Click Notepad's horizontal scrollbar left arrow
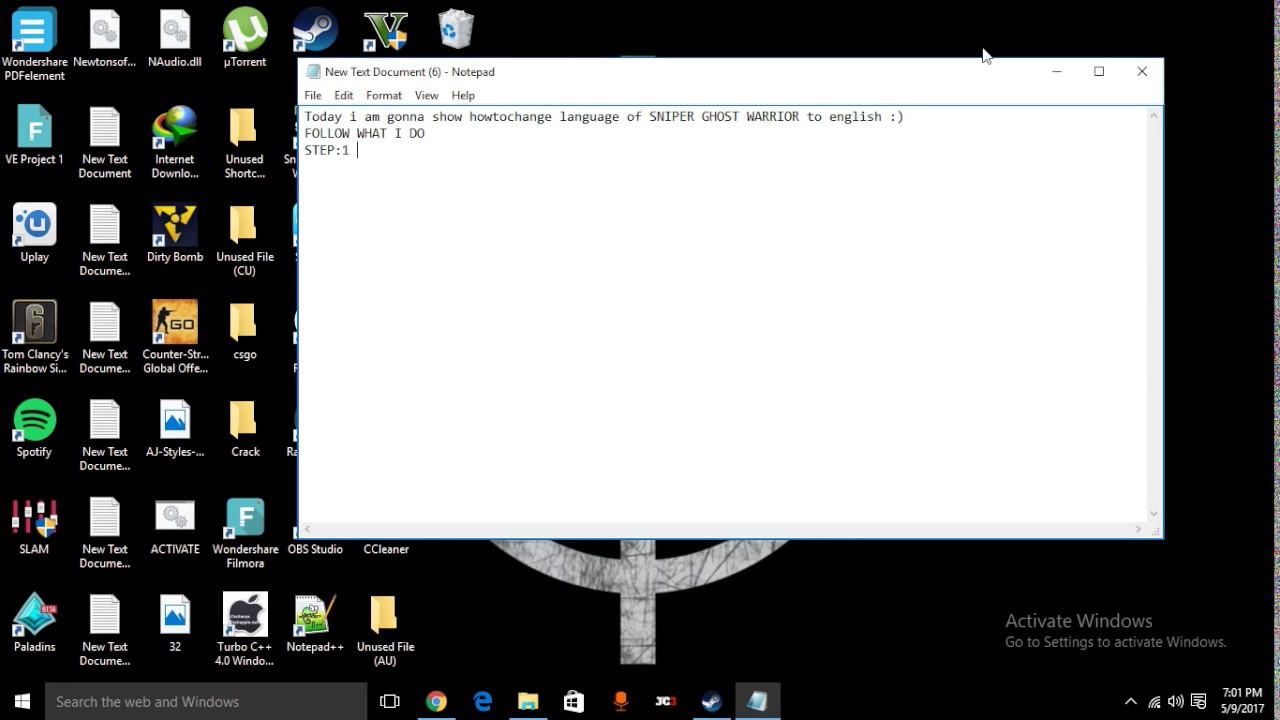Screen dimensions: 1280x720 (x=309, y=530)
